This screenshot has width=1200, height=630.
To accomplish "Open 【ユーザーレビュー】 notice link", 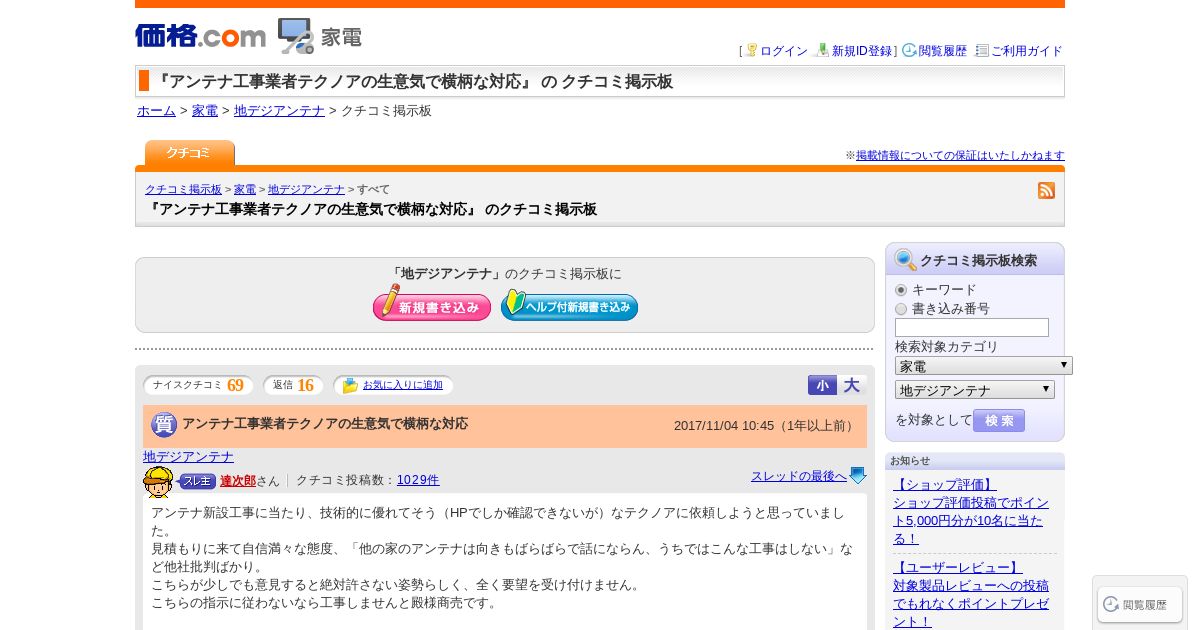I will point(958,568).
